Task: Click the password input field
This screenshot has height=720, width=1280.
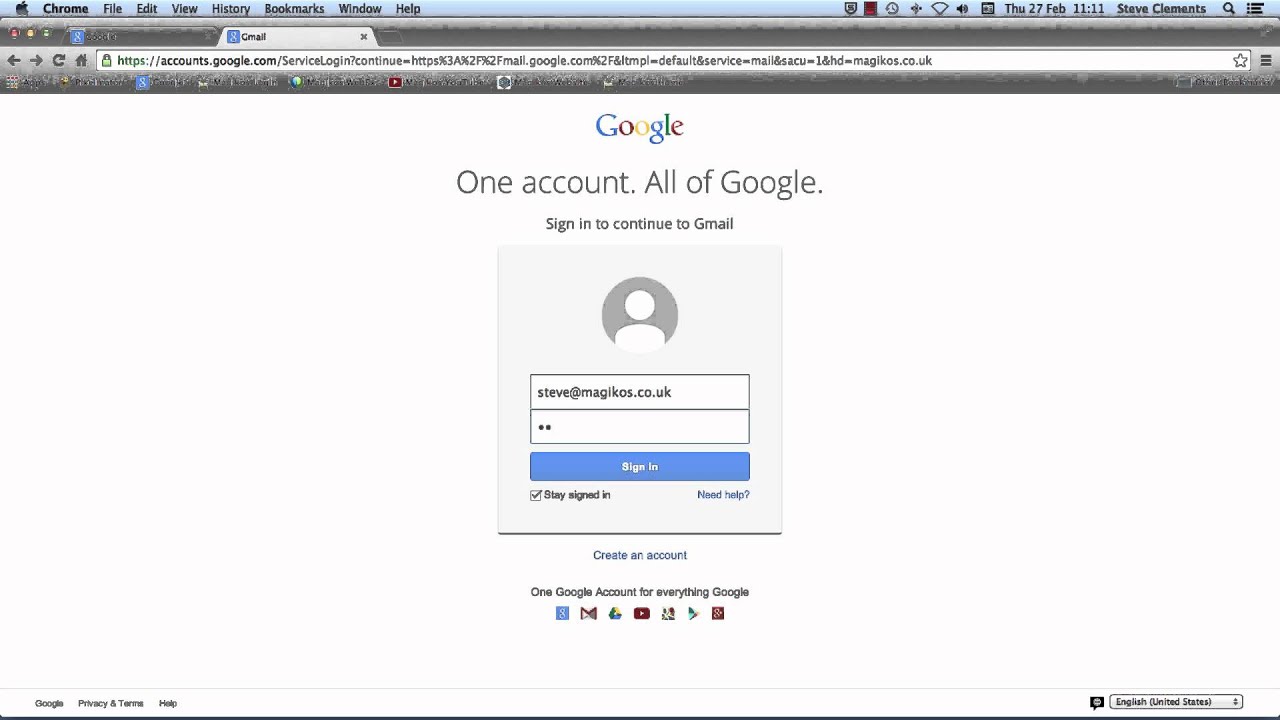Action: pos(640,427)
